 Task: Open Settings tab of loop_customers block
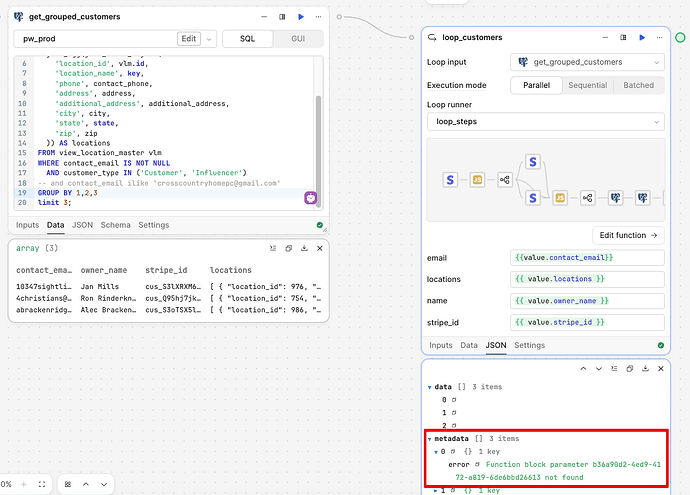click(529, 345)
